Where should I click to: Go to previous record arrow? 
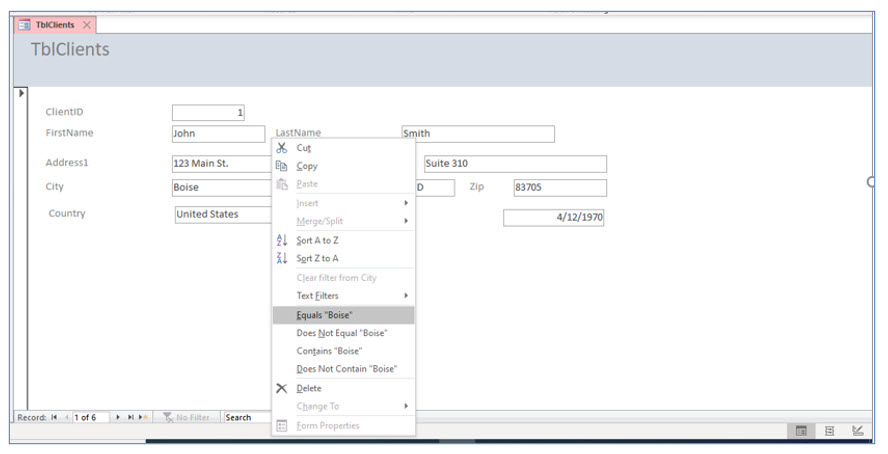66,417
